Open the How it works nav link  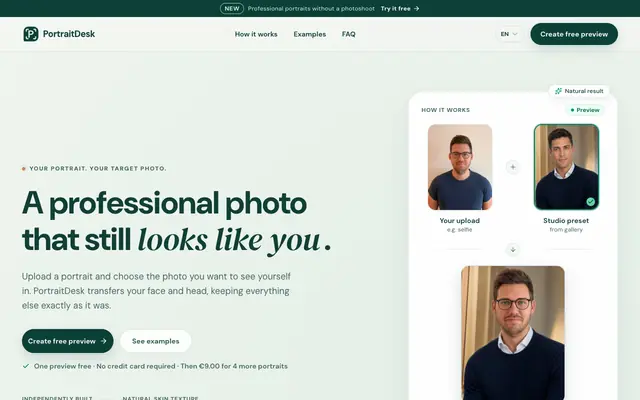[x=256, y=34]
